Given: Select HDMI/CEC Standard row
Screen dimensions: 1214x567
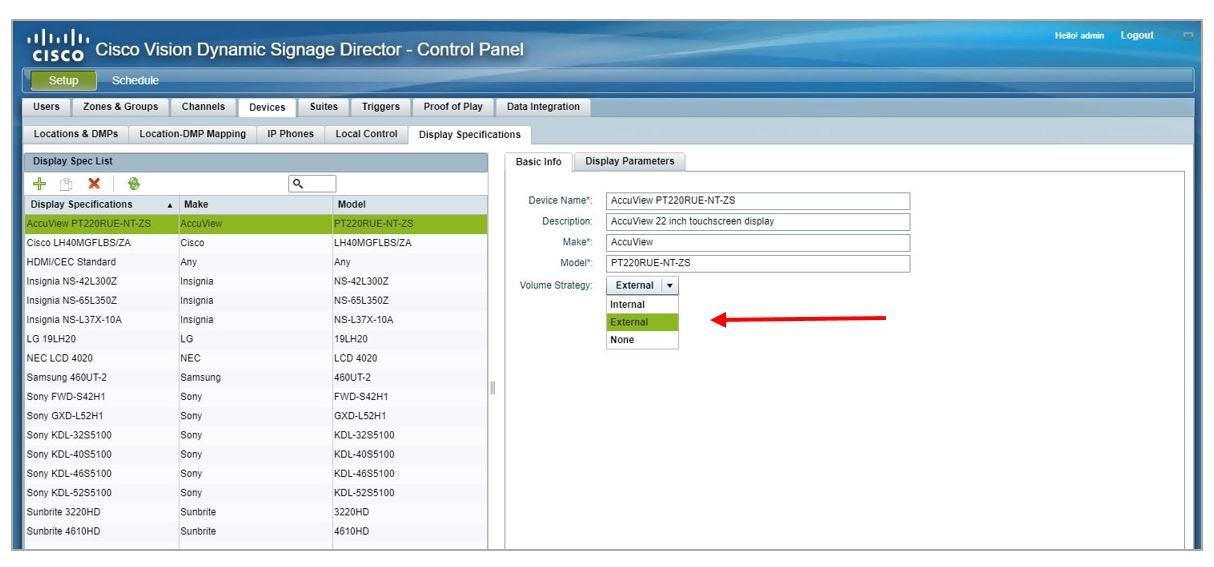Looking at the screenshot, I should pyautogui.click(x=256, y=262).
